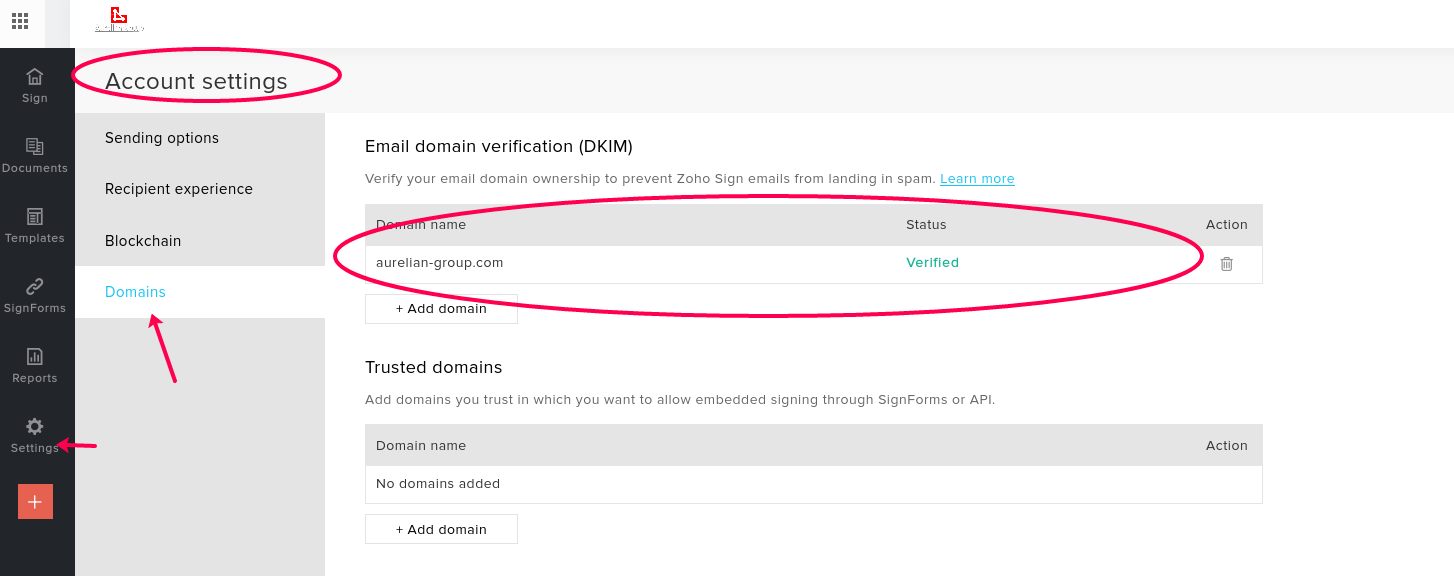Open the Settings gear icon
This screenshot has height=576, width=1454.
35,426
